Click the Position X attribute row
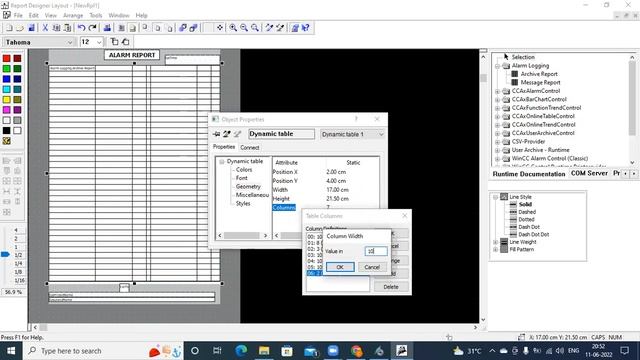The height and width of the screenshot is (360, 640). pos(325,172)
